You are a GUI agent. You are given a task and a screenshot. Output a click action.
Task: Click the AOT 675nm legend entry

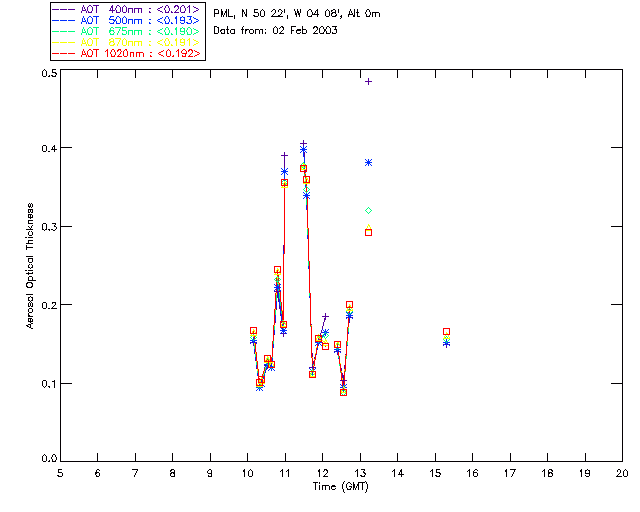coord(126,31)
